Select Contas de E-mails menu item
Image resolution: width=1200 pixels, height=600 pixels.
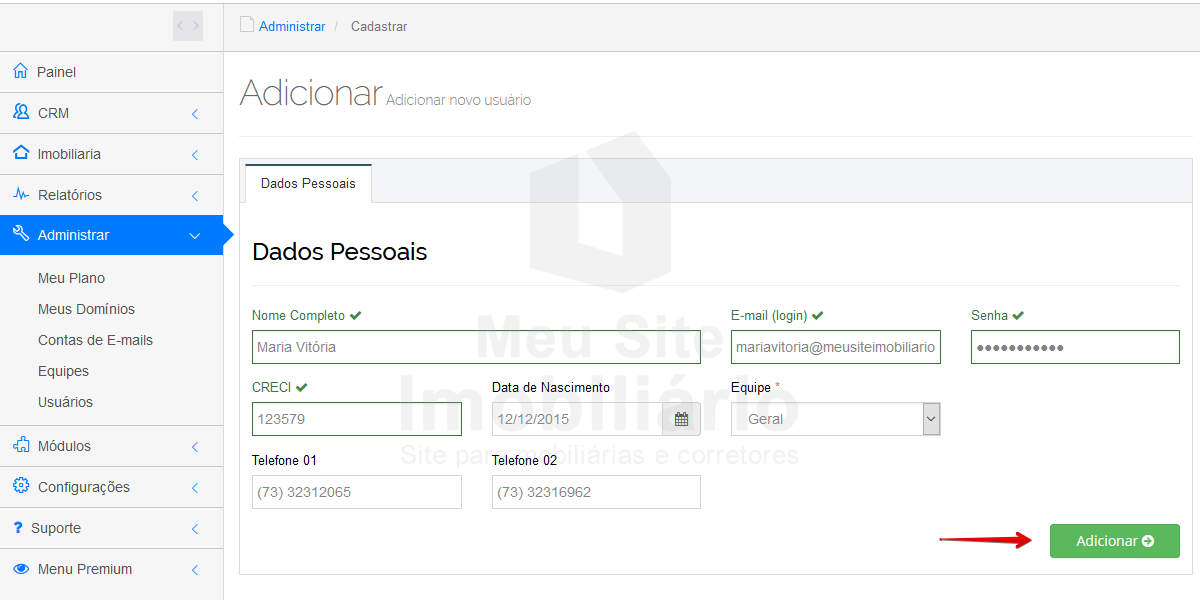[x=95, y=340]
